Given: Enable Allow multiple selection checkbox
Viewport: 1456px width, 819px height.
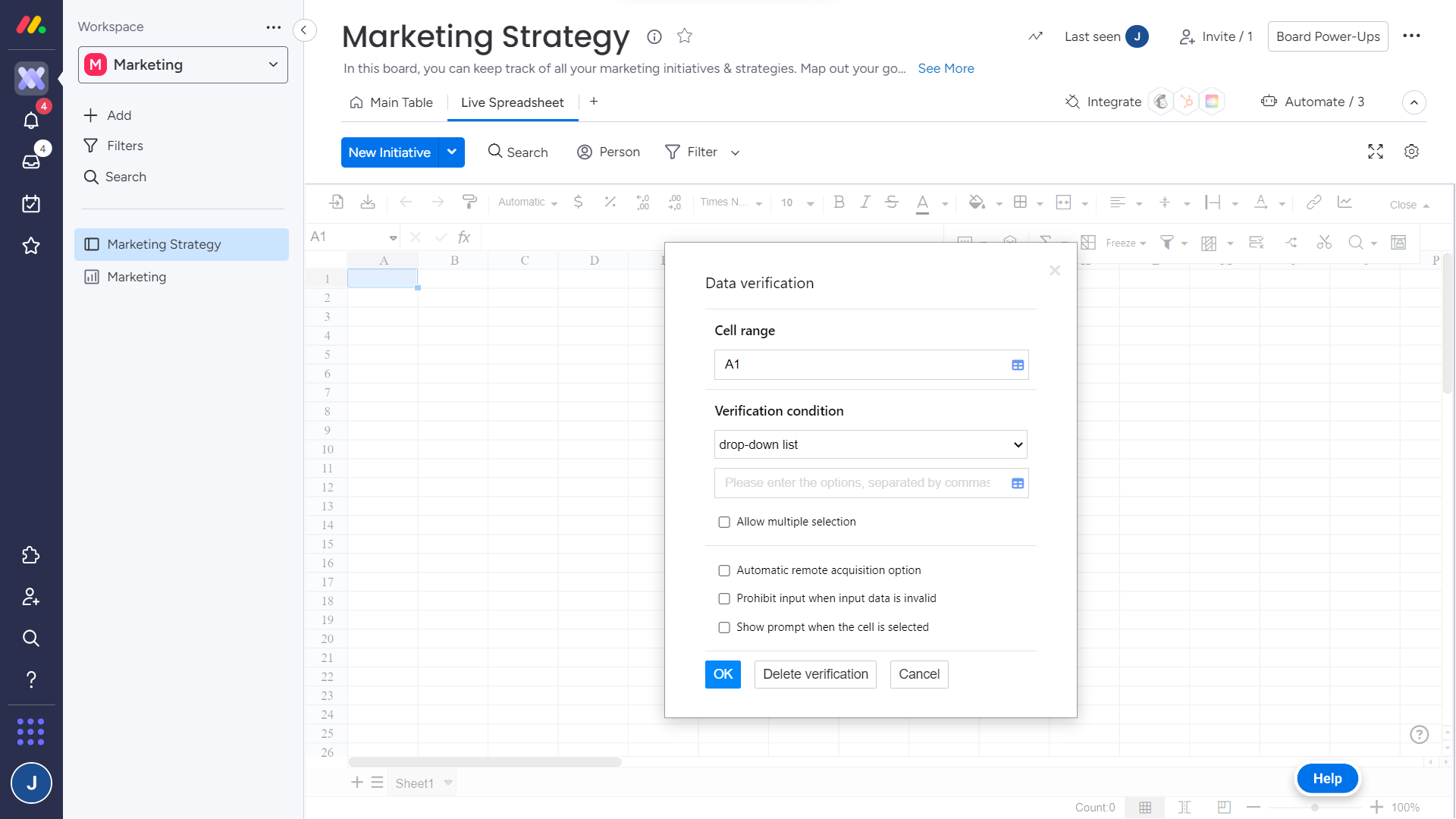Looking at the screenshot, I should pos(724,522).
